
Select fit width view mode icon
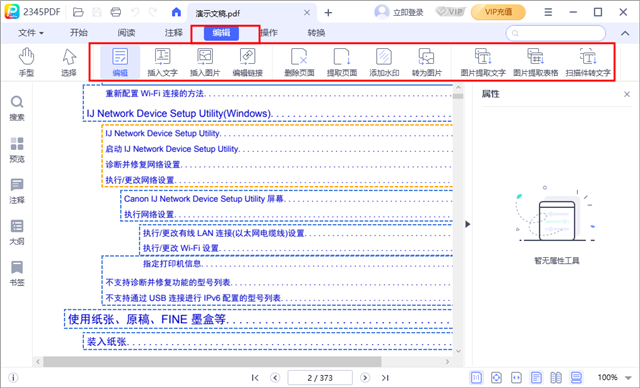516,378
